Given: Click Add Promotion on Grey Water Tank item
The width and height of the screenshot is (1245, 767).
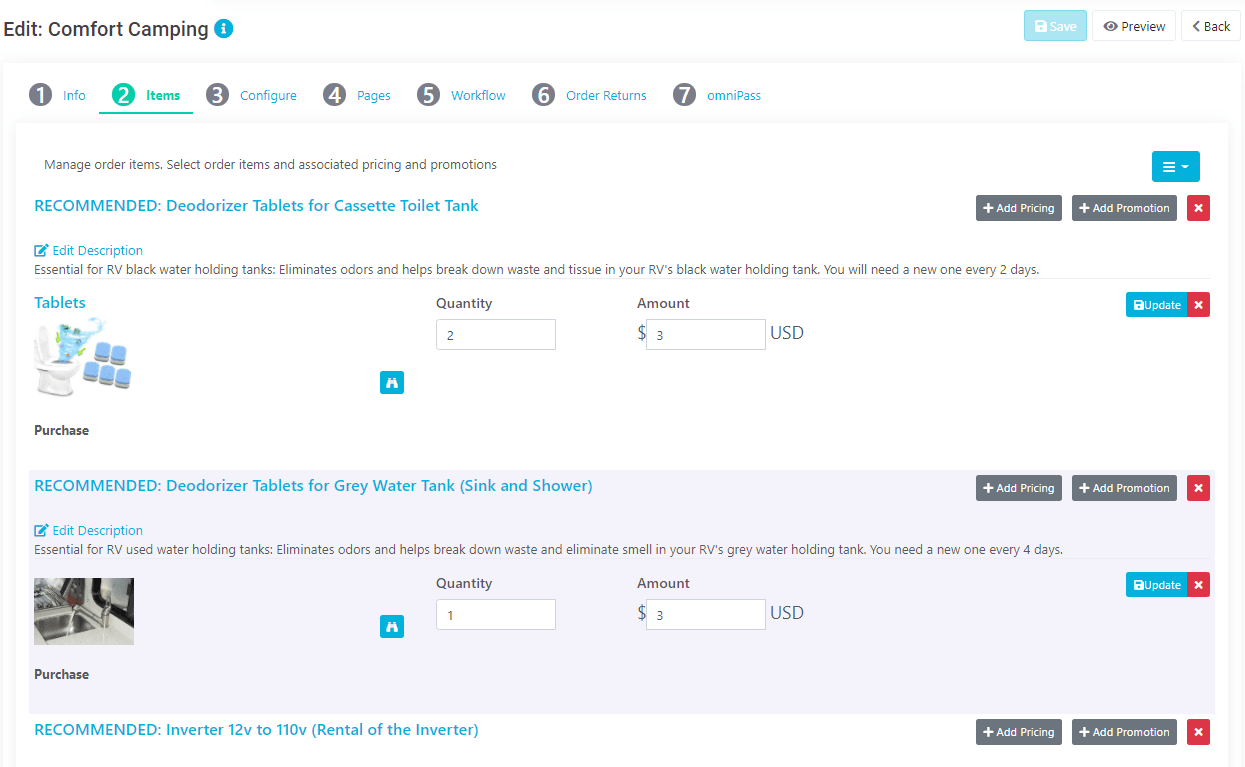Looking at the screenshot, I should pos(1123,488).
